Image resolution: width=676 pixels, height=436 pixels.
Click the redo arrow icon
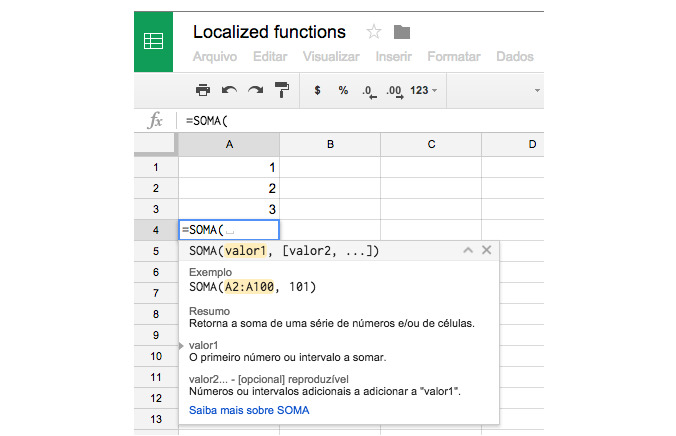(x=255, y=90)
